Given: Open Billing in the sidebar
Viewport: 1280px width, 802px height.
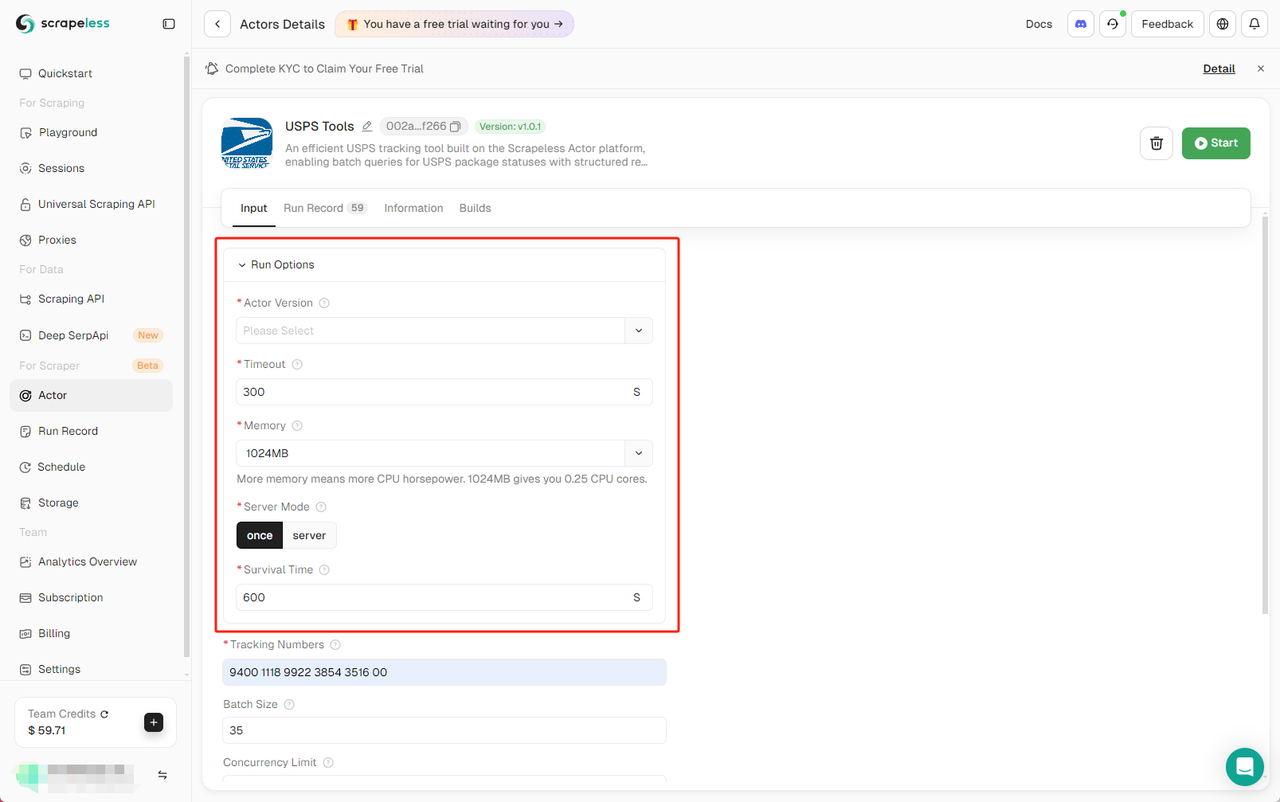Looking at the screenshot, I should 91,635.
